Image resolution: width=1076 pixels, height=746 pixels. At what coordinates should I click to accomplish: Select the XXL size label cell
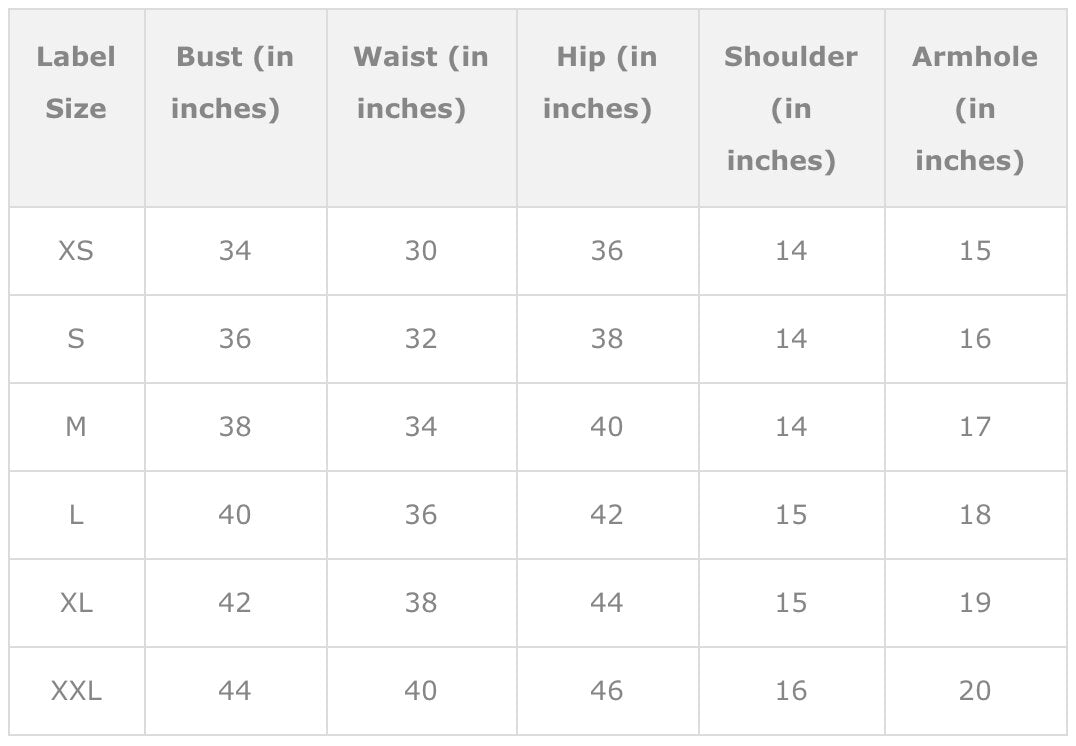tap(76, 691)
